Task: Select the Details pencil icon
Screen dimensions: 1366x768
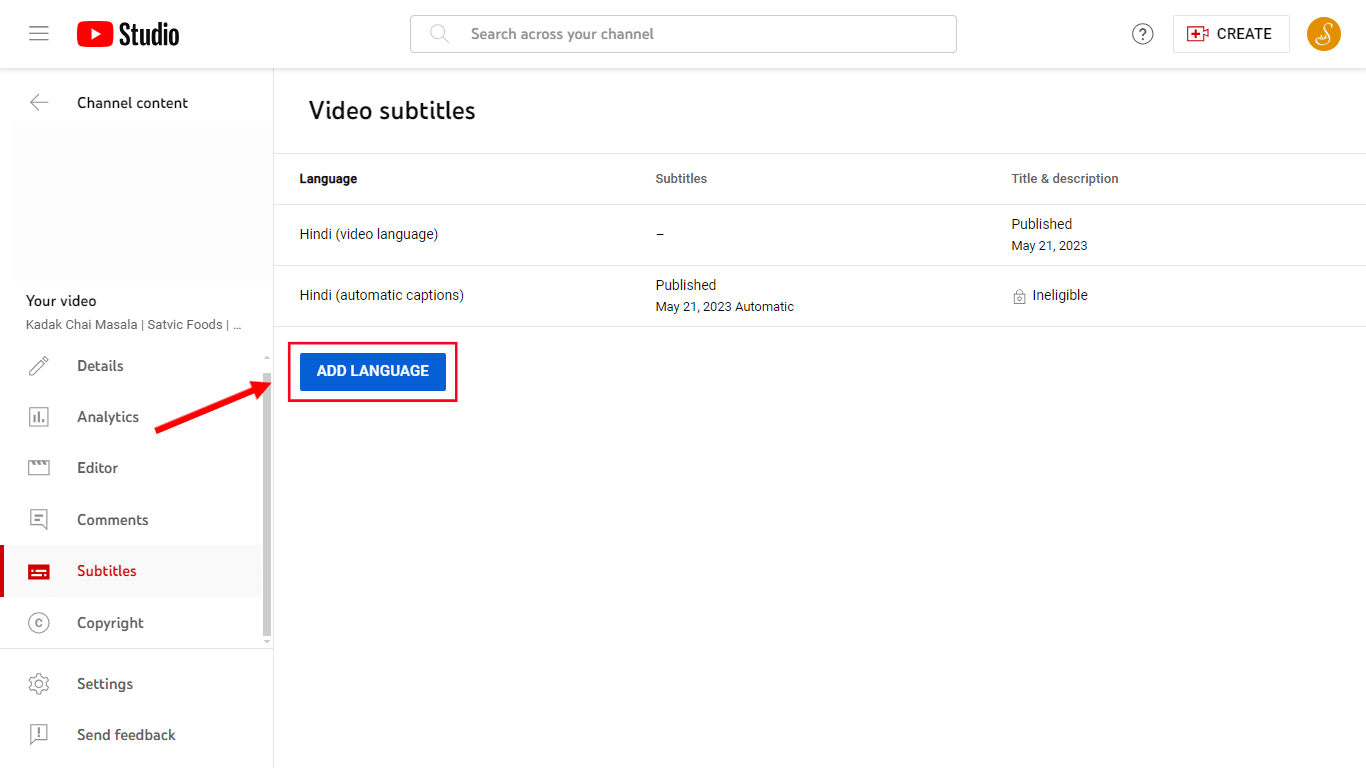Action: pyautogui.click(x=38, y=365)
